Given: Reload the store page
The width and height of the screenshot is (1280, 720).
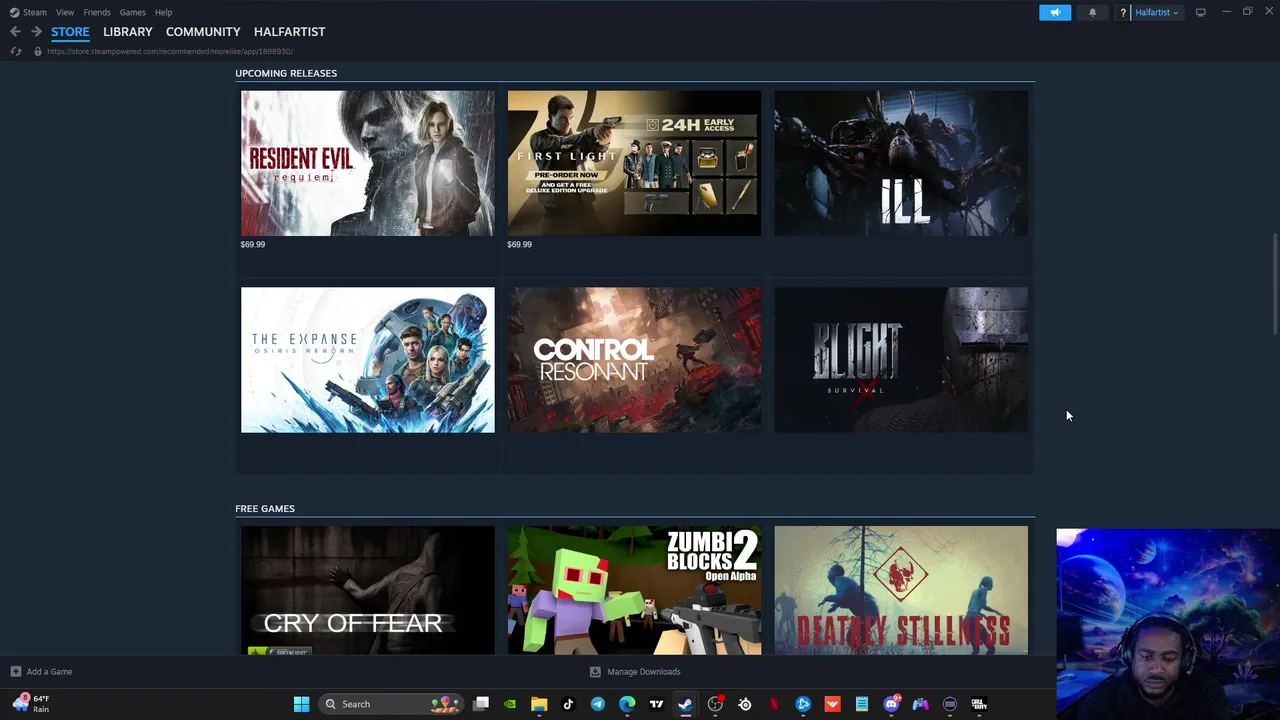Looking at the screenshot, I should (x=15, y=51).
